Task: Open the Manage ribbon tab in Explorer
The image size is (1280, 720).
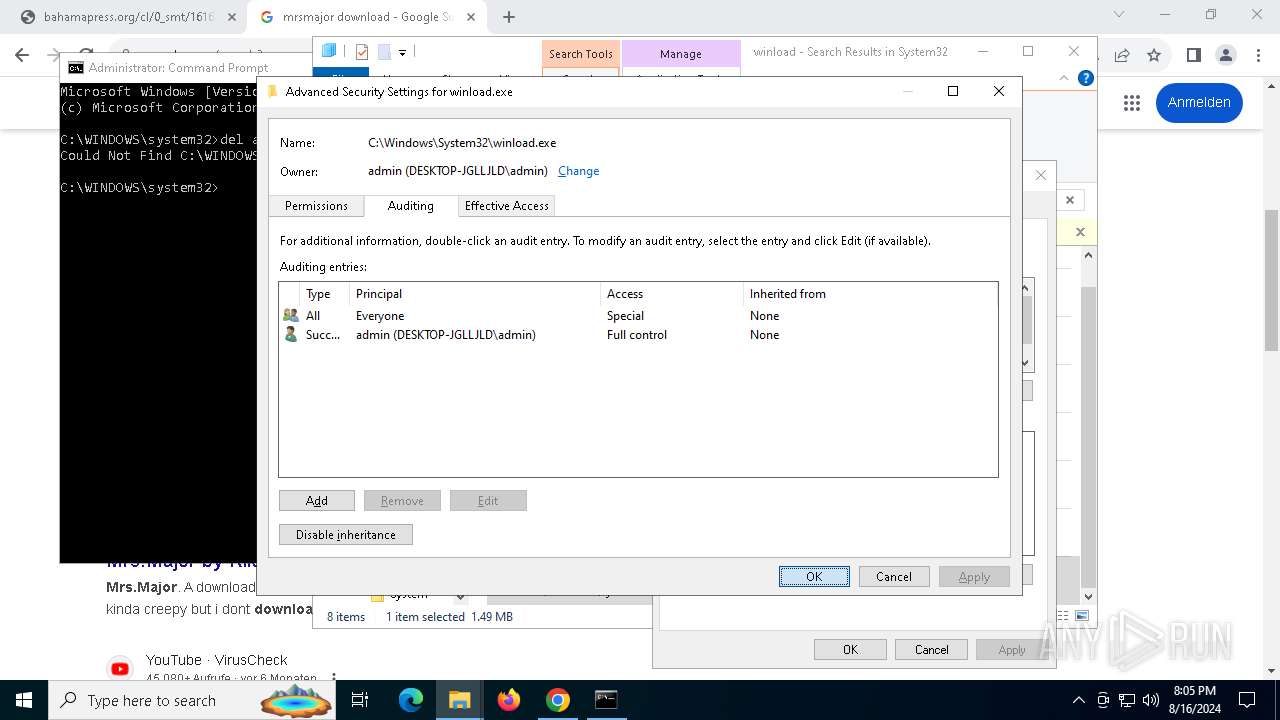Action: point(681,54)
